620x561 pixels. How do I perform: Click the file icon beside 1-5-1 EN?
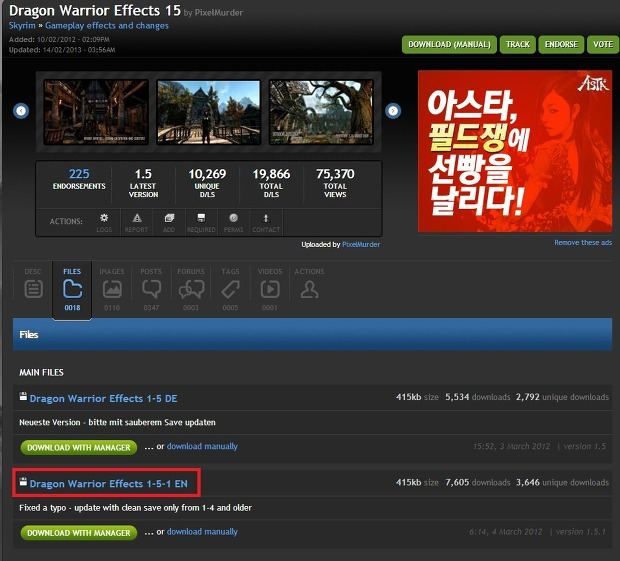[23, 482]
